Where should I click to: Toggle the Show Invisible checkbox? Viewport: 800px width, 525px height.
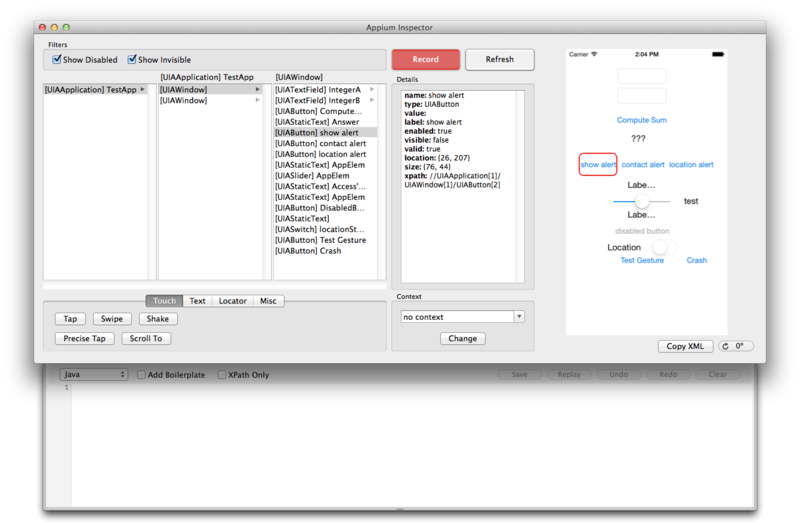tap(132, 59)
